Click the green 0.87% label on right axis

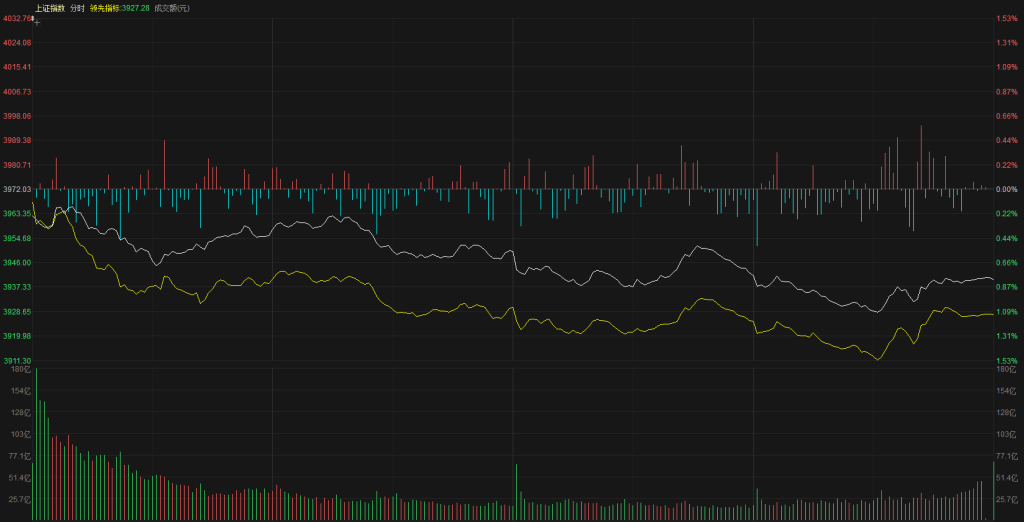[x=1005, y=287]
